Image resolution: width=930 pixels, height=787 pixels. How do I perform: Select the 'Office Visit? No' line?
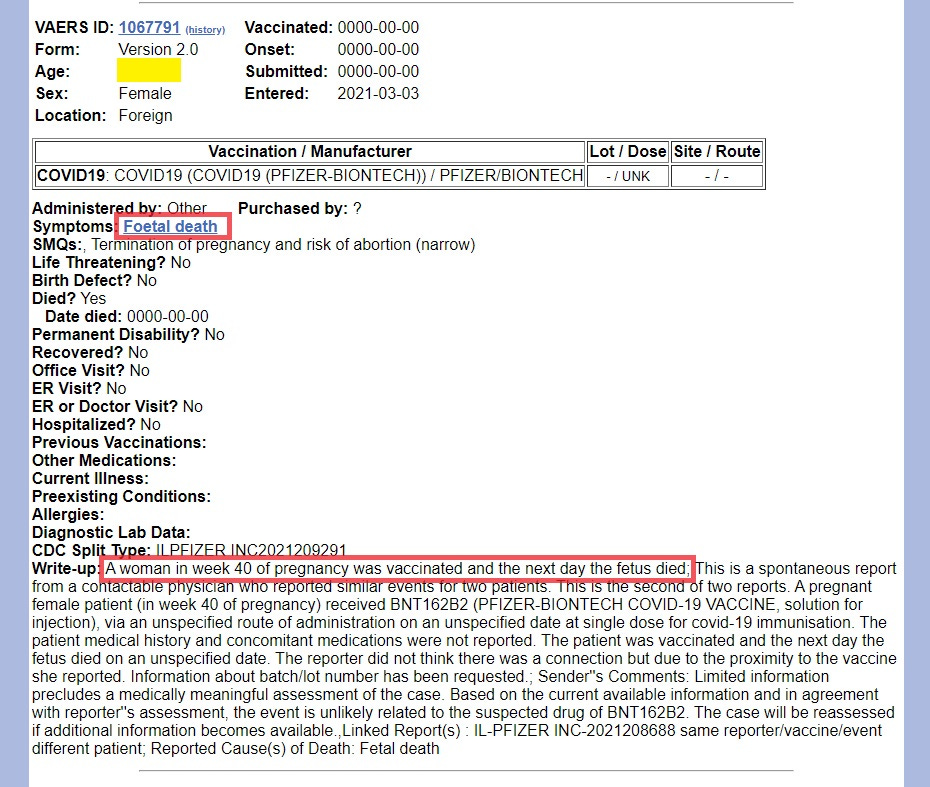pos(91,370)
